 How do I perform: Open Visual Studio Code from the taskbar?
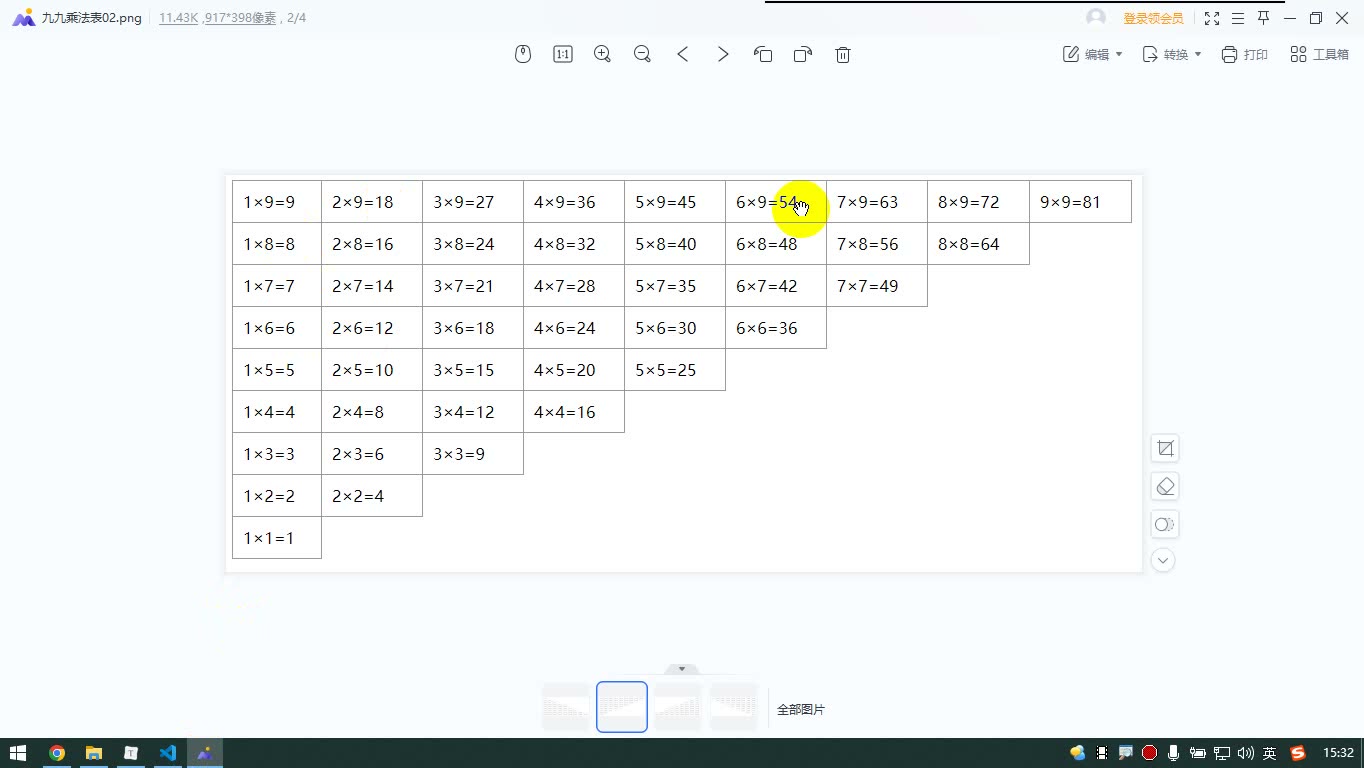tap(168, 753)
